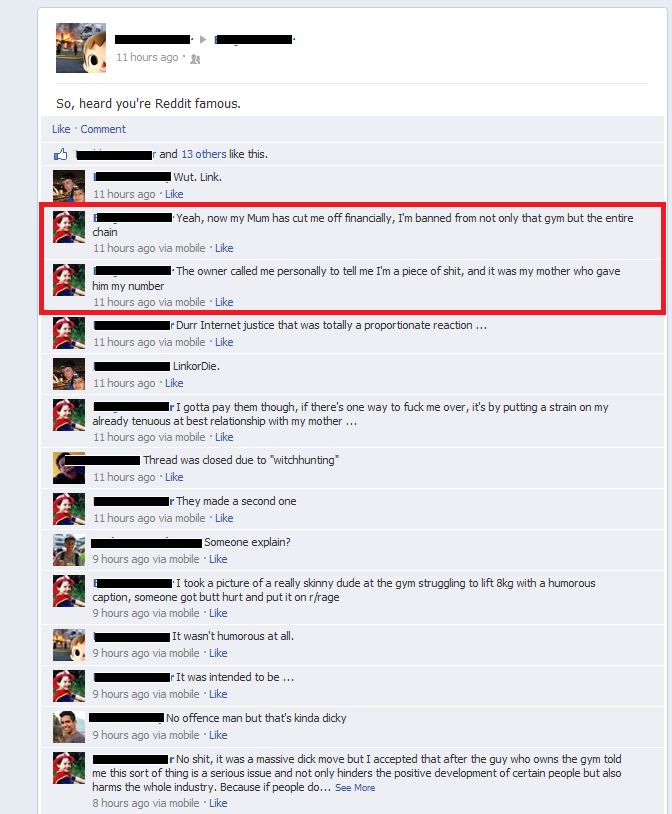Open avatar next to 'No offence man' comment

(69, 727)
